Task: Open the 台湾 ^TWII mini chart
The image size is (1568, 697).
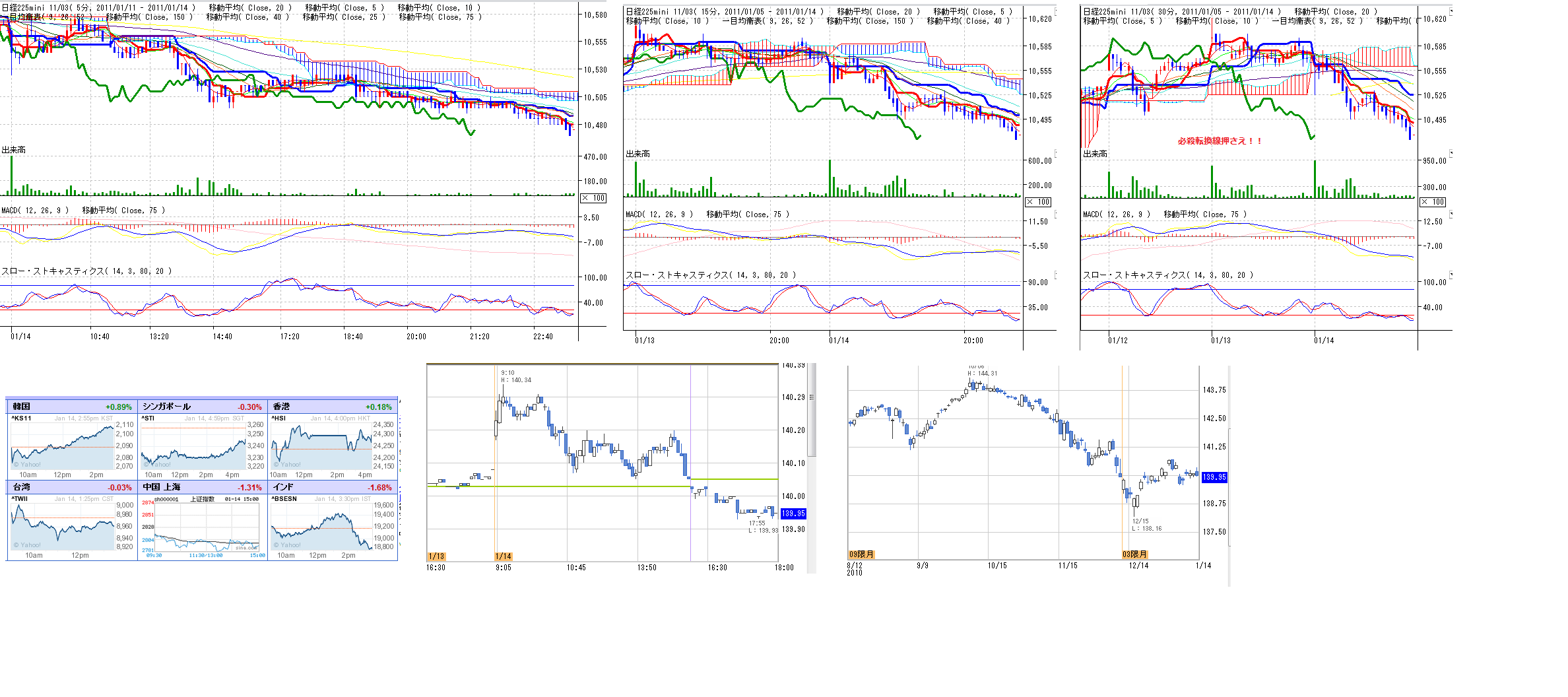Action: click(63, 526)
